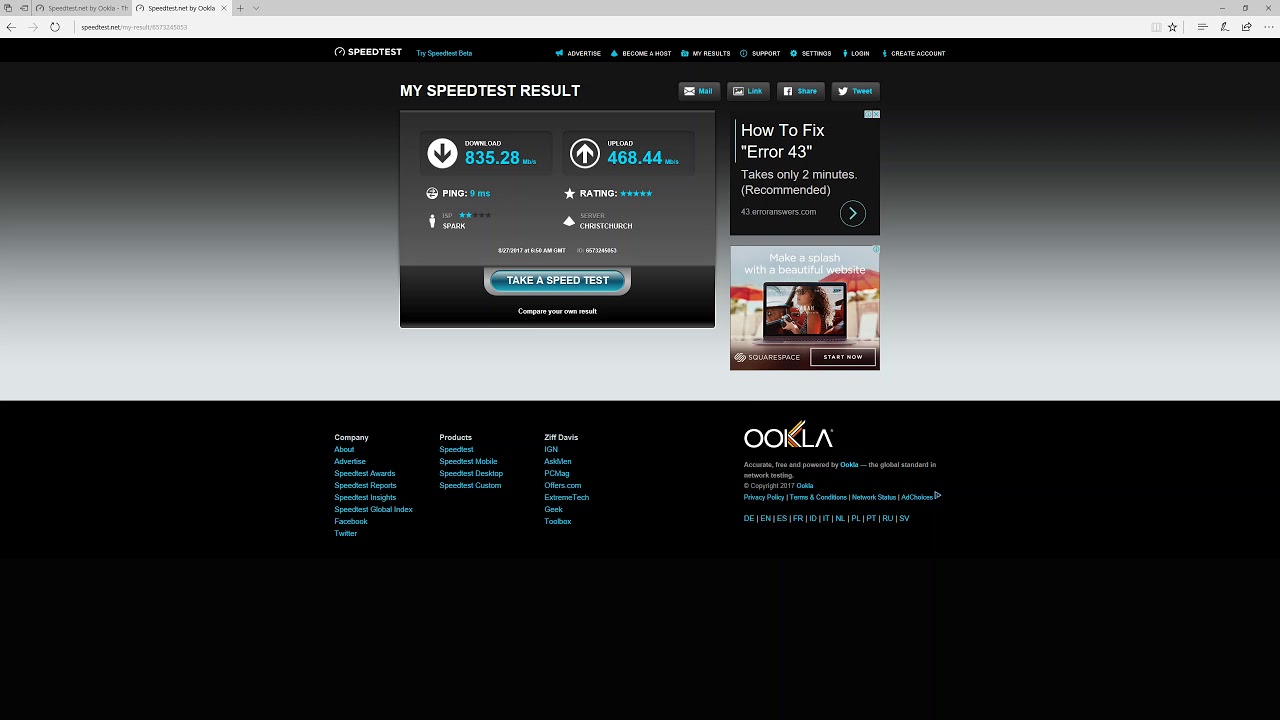Switch language to FR
The width and height of the screenshot is (1280, 720).
pyautogui.click(x=798, y=519)
